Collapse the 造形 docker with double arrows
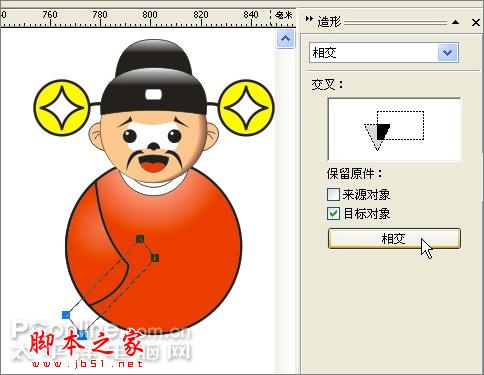This screenshot has height=375, width=484. click(x=309, y=18)
